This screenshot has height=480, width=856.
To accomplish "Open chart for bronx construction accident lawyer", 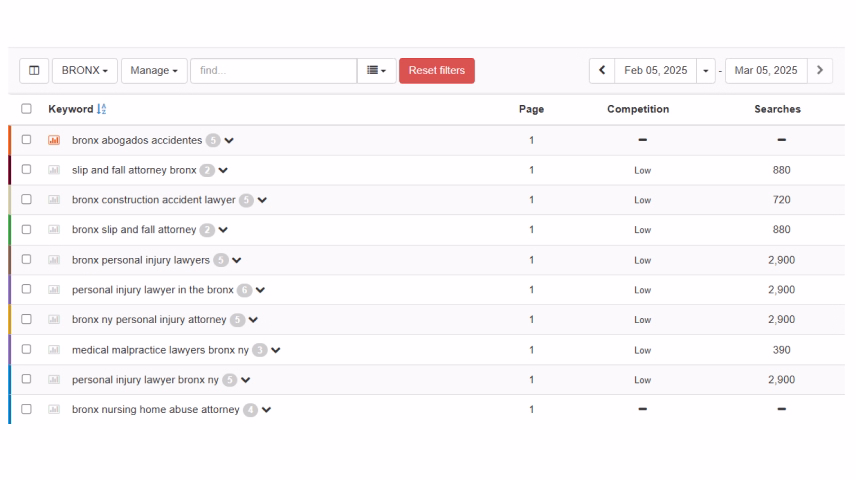I will 54,200.
